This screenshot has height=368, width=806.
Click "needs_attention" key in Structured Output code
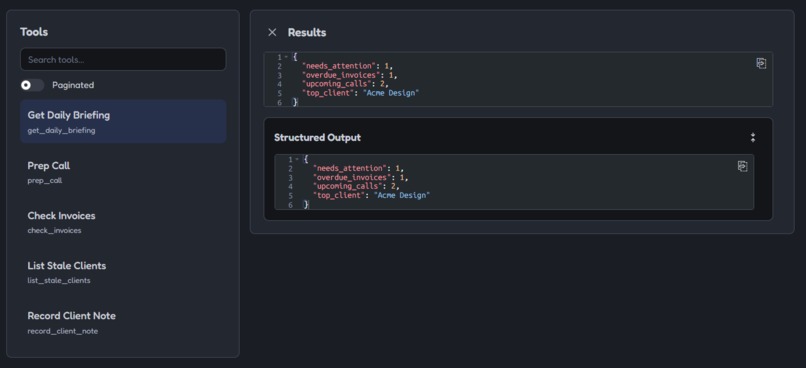tap(350, 169)
